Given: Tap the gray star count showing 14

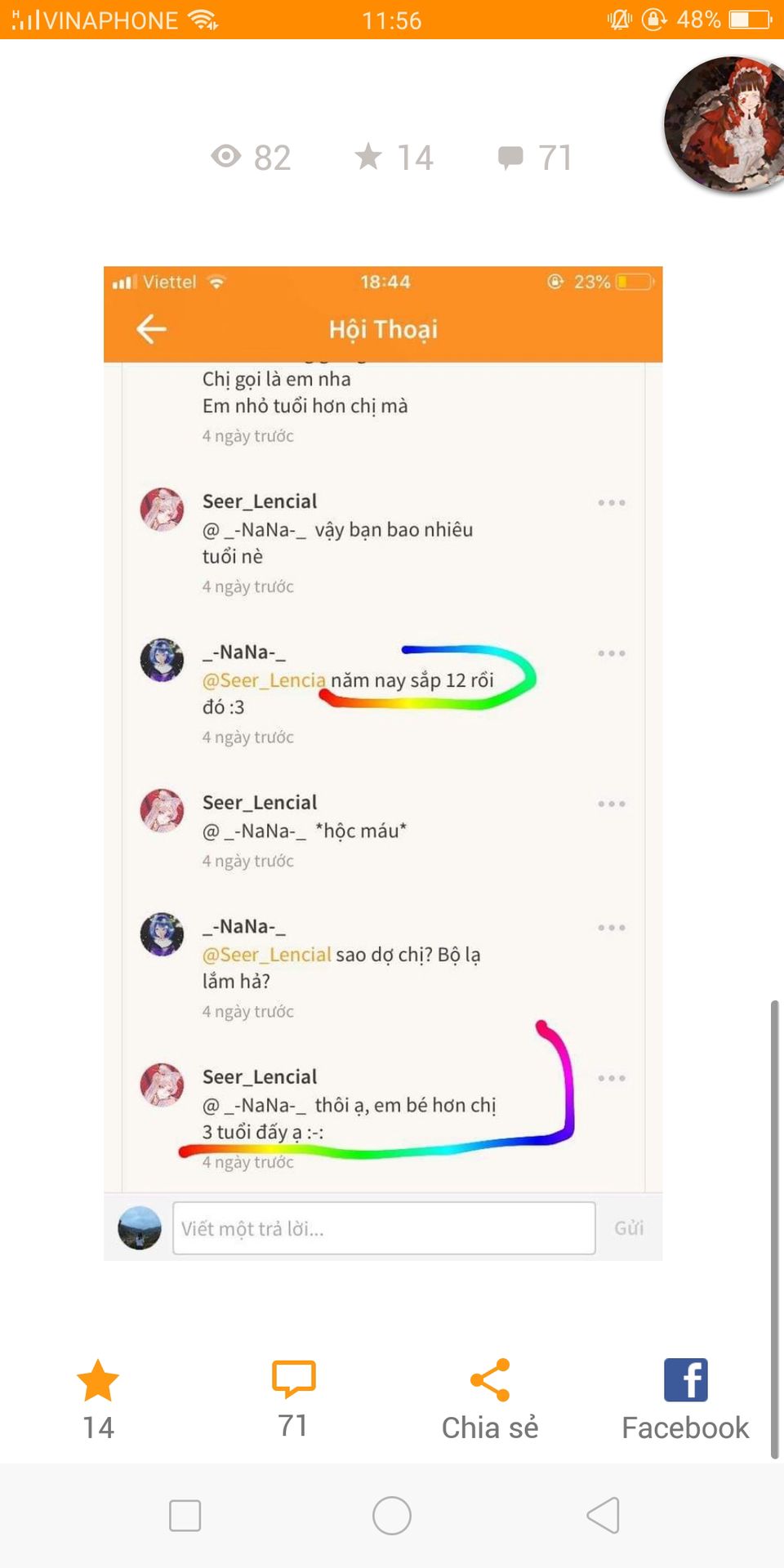Looking at the screenshot, I should point(394,157).
